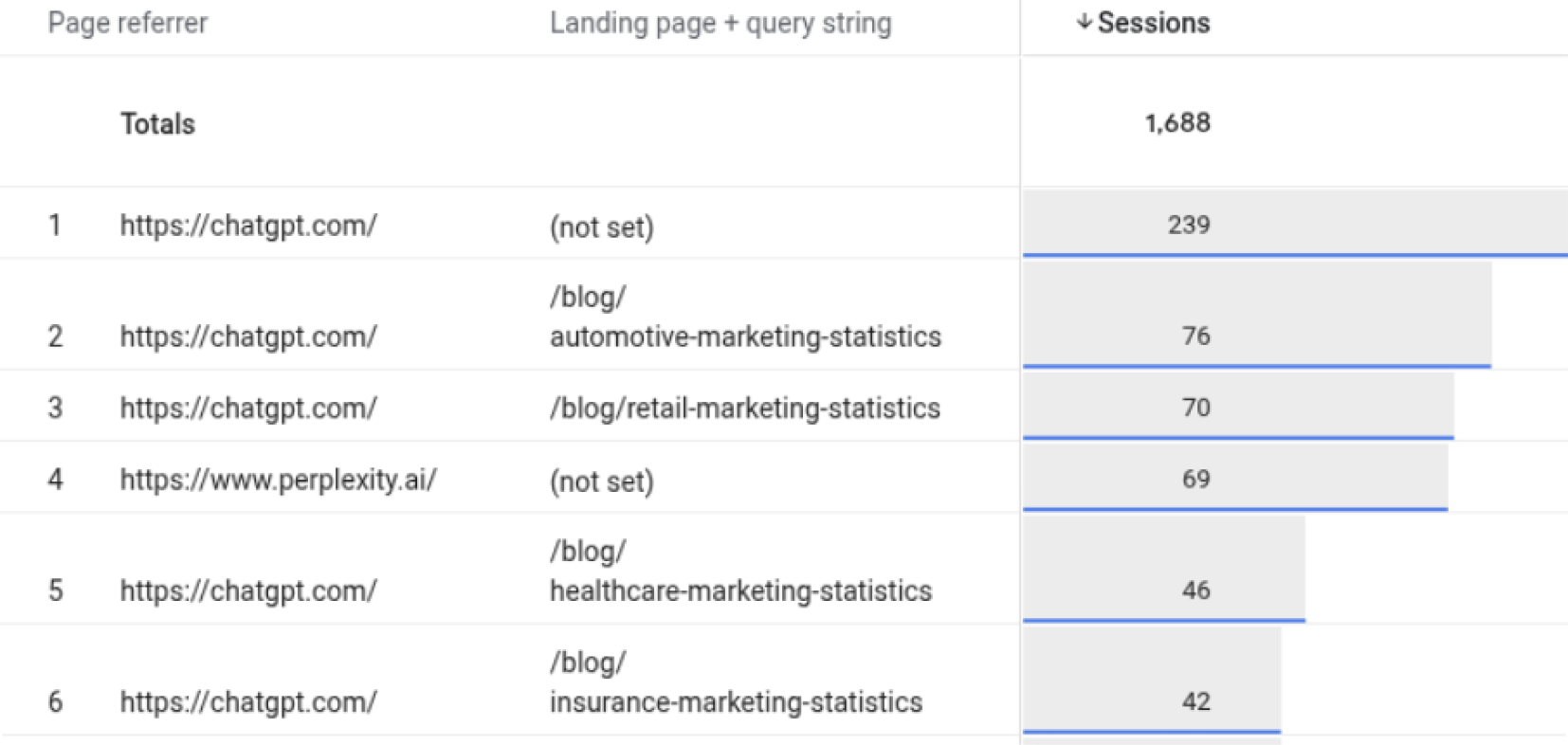Click the 76 sessions bar cell
This screenshot has height=745, width=1568.
(x=1257, y=315)
